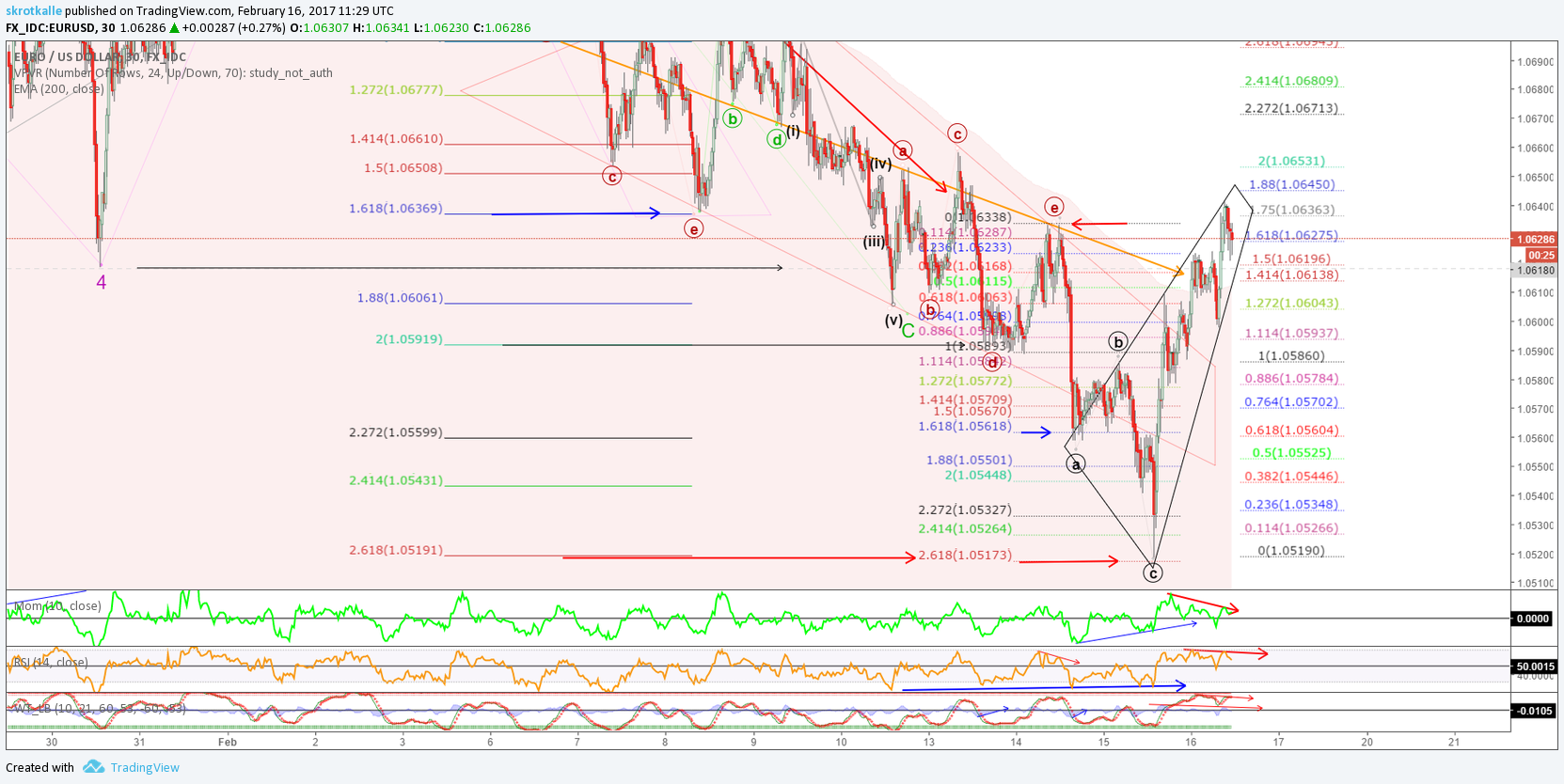Image resolution: width=1564 pixels, height=784 pixels.
Task: Click the 1.414(1.06610) Fibonacci label
Action: coord(396,139)
